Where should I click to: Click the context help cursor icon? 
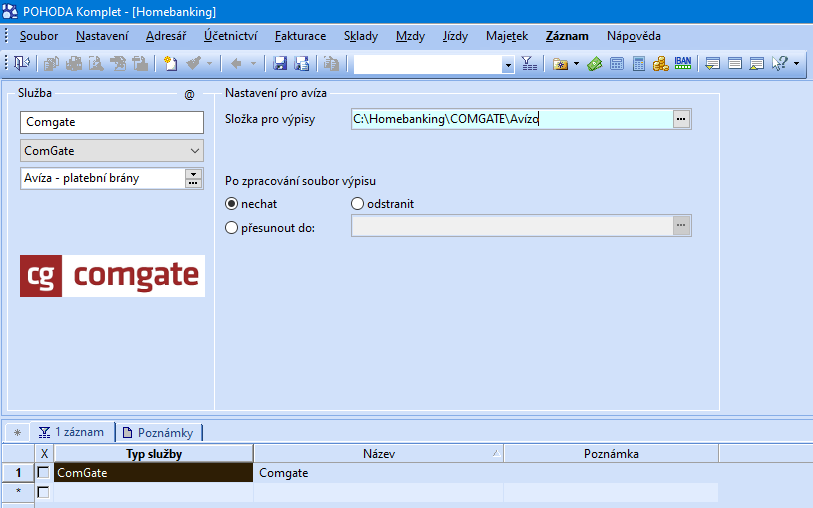tap(780, 64)
